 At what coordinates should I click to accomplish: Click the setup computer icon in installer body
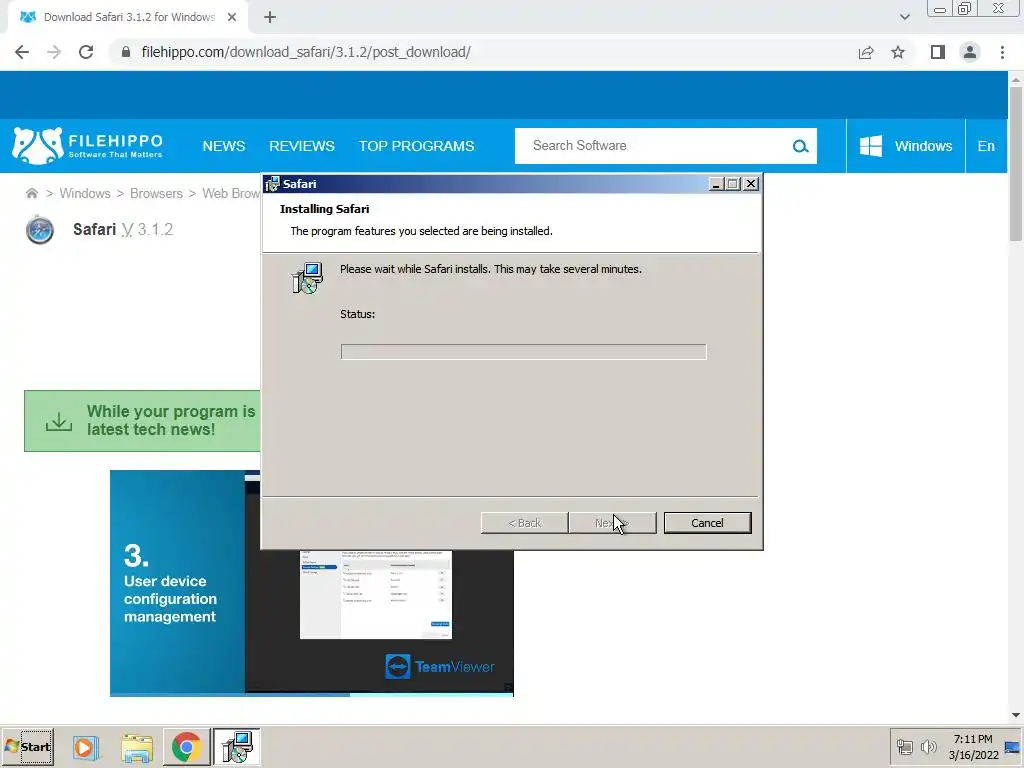tap(307, 278)
